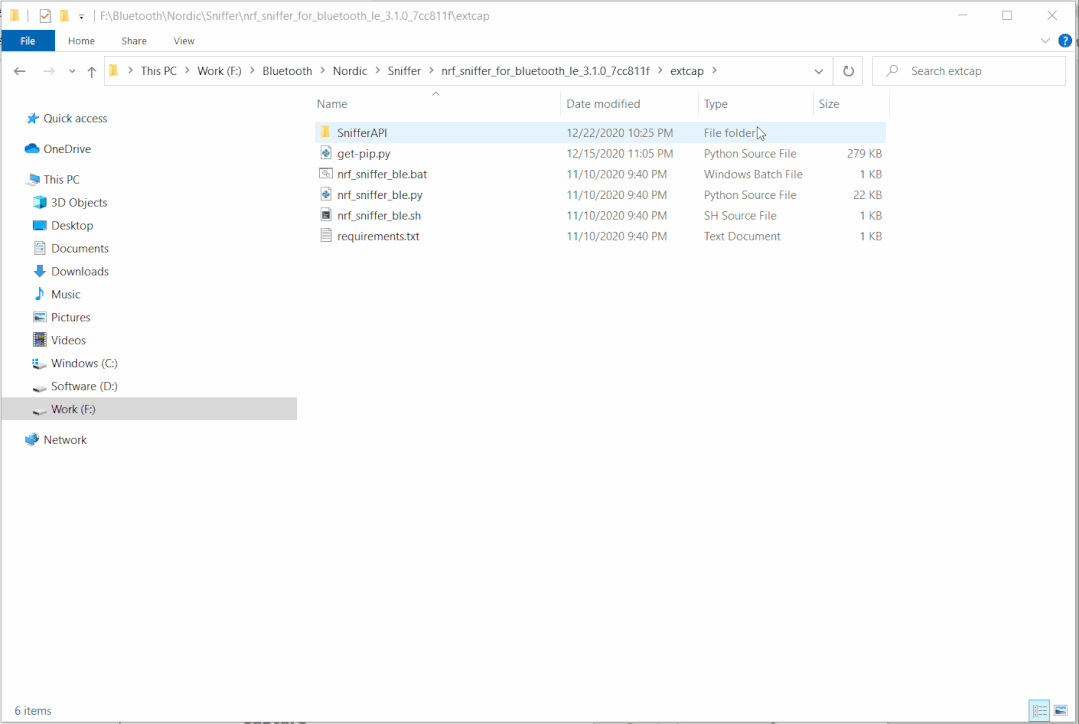Select the SnifferAPI folder icon

click(x=325, y=132)
